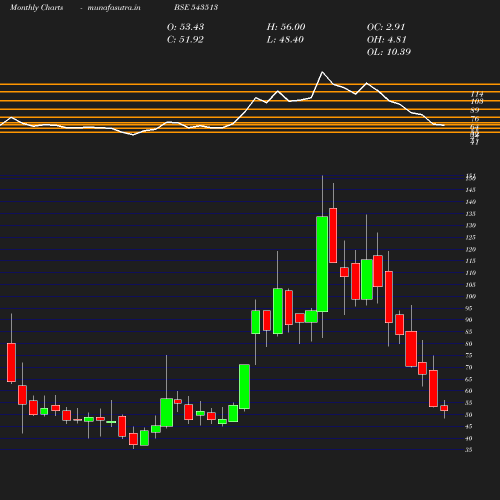Click the 'OH: 4.81' readout
This screenshot has width=500, height=500.
387,39
